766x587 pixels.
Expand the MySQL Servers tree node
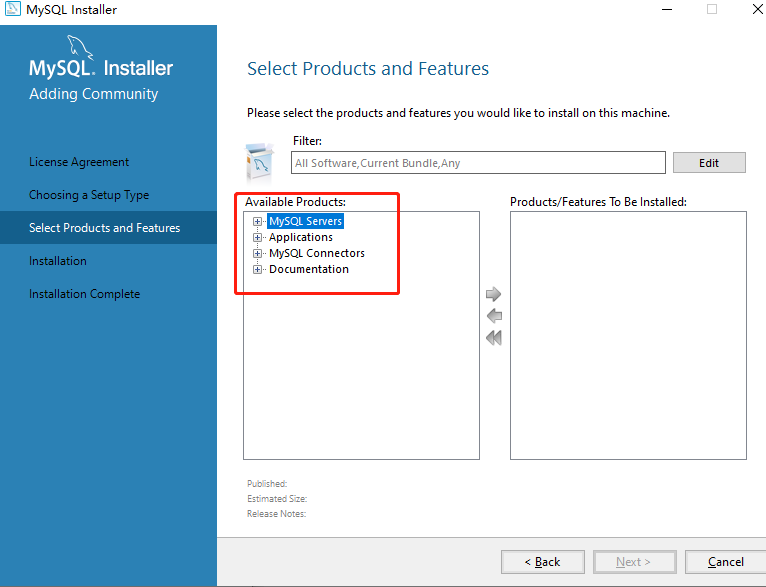coord(258,222)
